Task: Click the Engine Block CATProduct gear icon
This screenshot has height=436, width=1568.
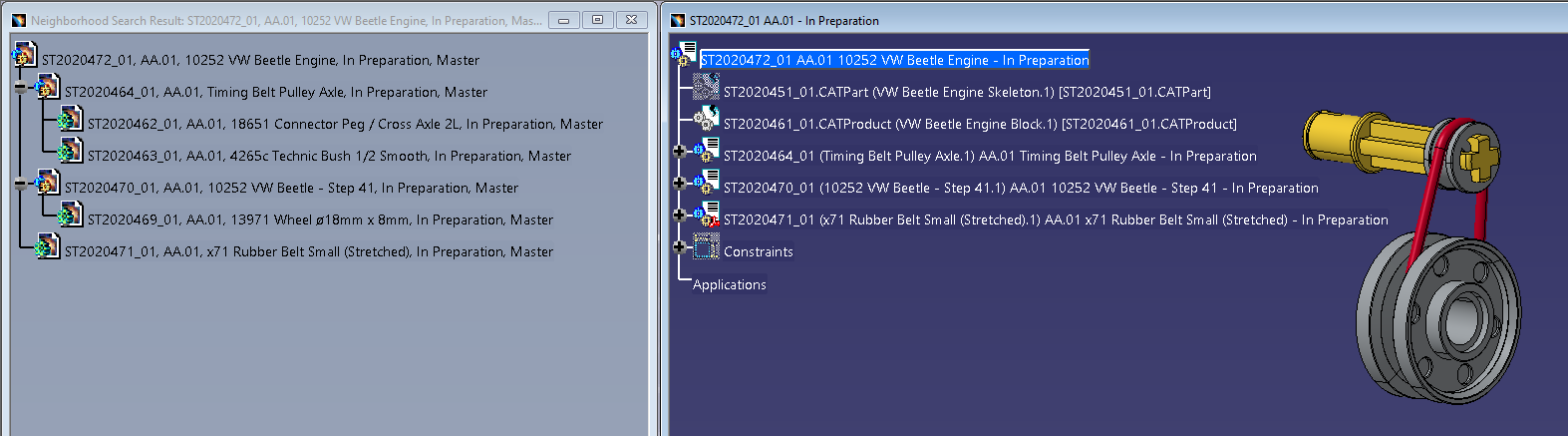Action: click(x=706, y=122)
